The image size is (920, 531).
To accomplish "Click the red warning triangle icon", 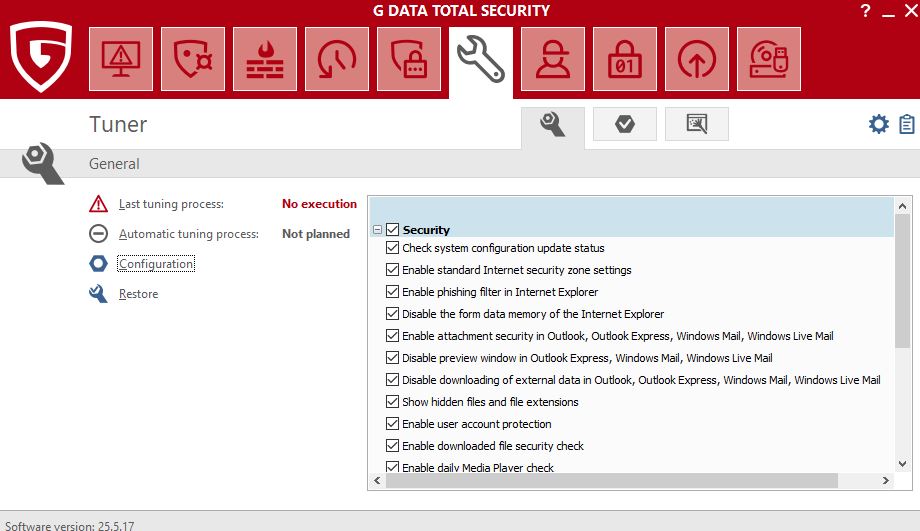I will [x=99, y=204].
